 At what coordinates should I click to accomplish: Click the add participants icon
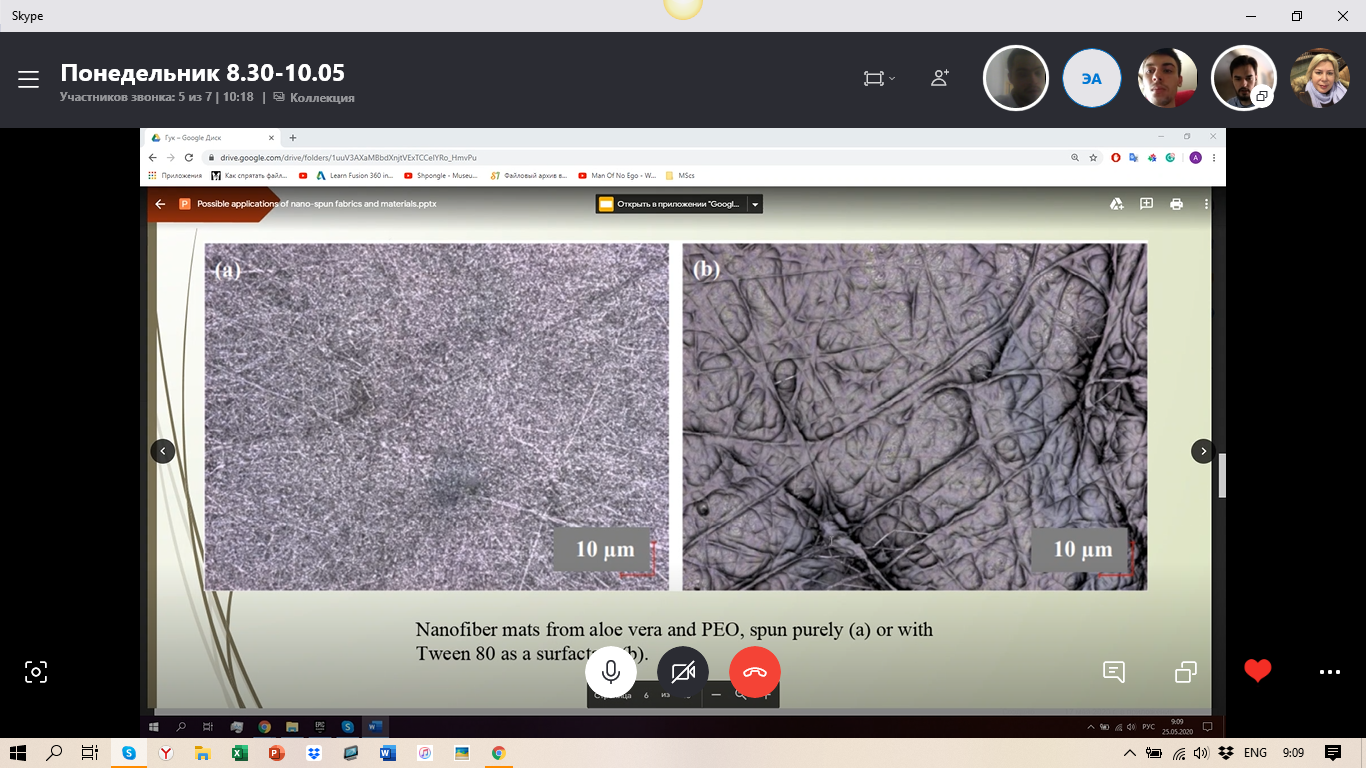pos(940,78)
